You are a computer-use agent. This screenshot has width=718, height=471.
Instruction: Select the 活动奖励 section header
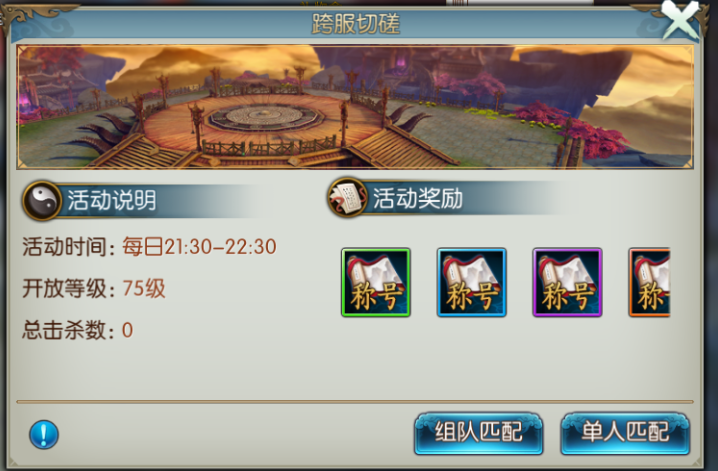coord(418,198)
